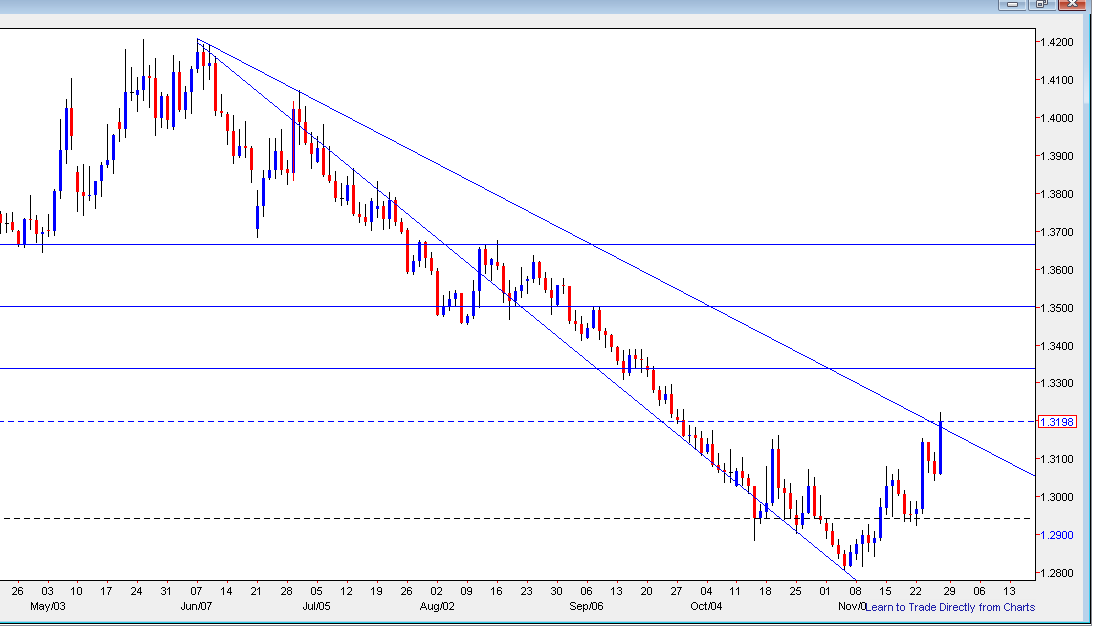This screenshot has height=627, width=1094.
Task: Click the Sep/06 month label
Action: point(586,606)
